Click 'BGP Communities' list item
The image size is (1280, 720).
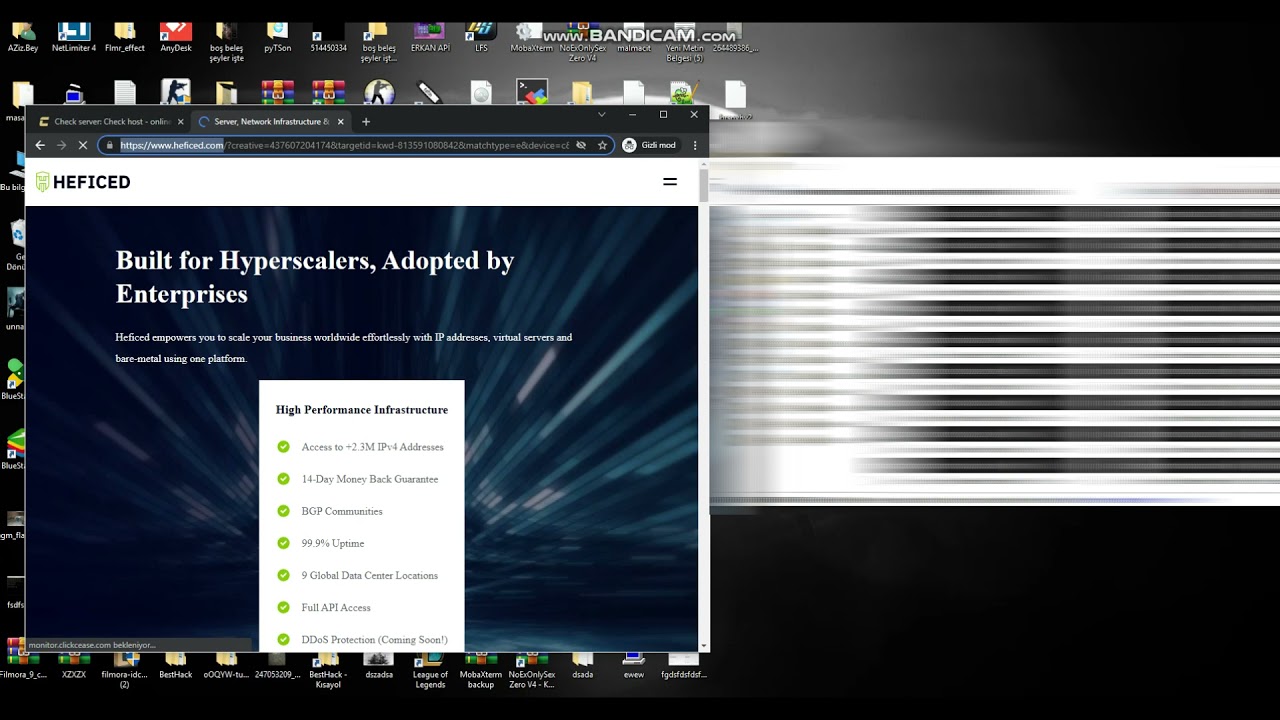point(342,511)
